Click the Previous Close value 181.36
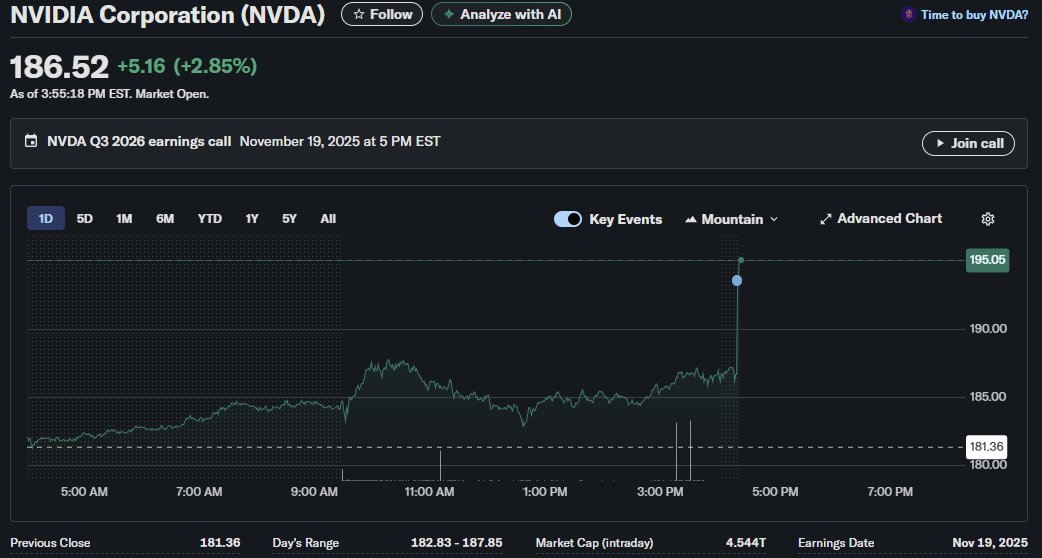Viewport: 1042px width, 558px height. tap(220, 543)
